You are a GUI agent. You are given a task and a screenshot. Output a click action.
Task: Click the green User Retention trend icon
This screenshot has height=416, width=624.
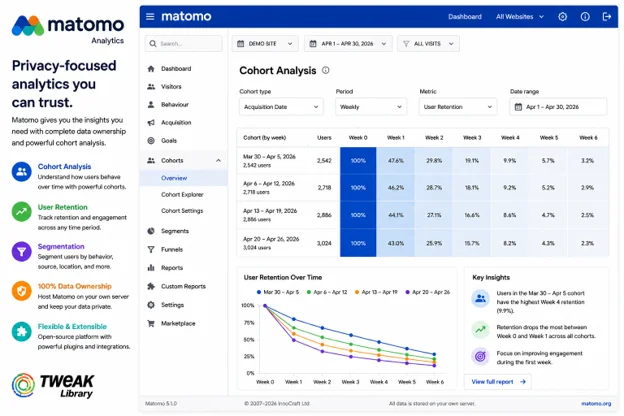[21, 212]
